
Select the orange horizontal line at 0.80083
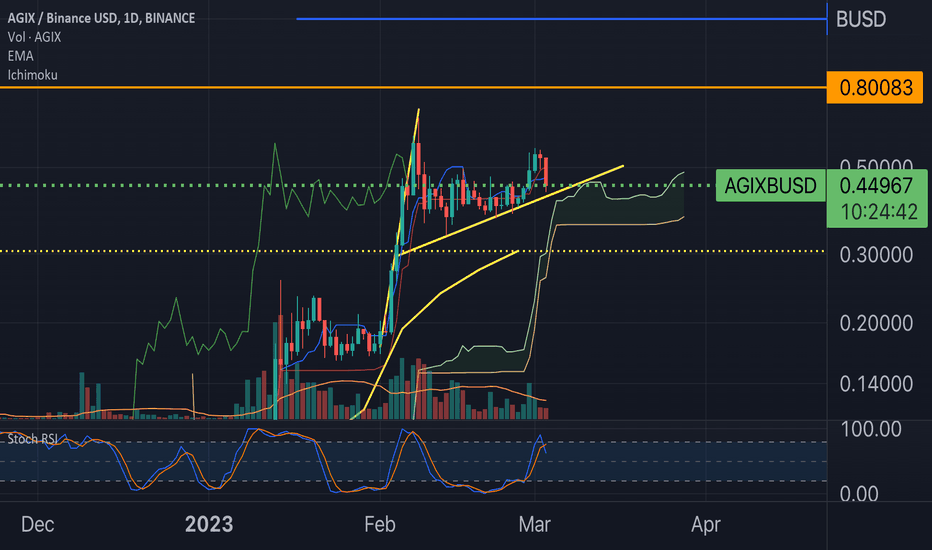coord(413,87)
